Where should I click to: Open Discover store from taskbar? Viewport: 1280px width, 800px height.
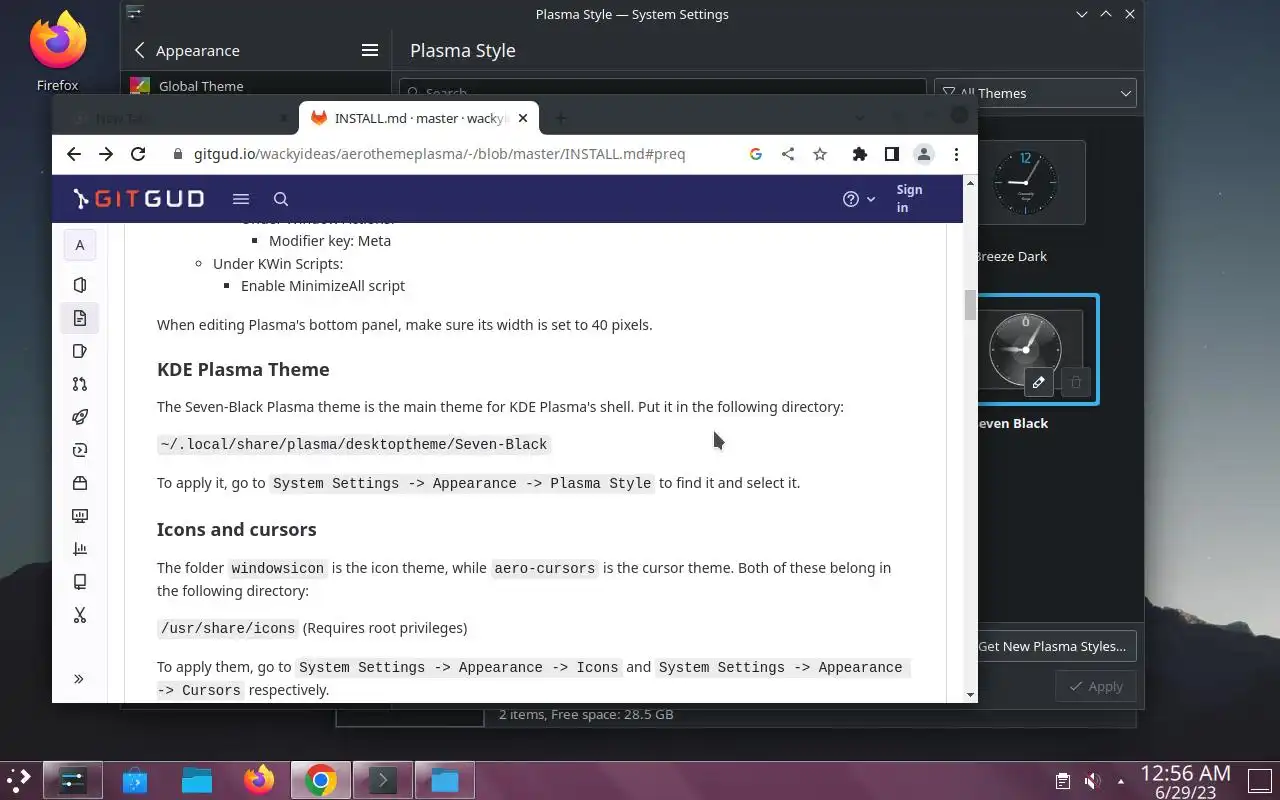(135, 780)
